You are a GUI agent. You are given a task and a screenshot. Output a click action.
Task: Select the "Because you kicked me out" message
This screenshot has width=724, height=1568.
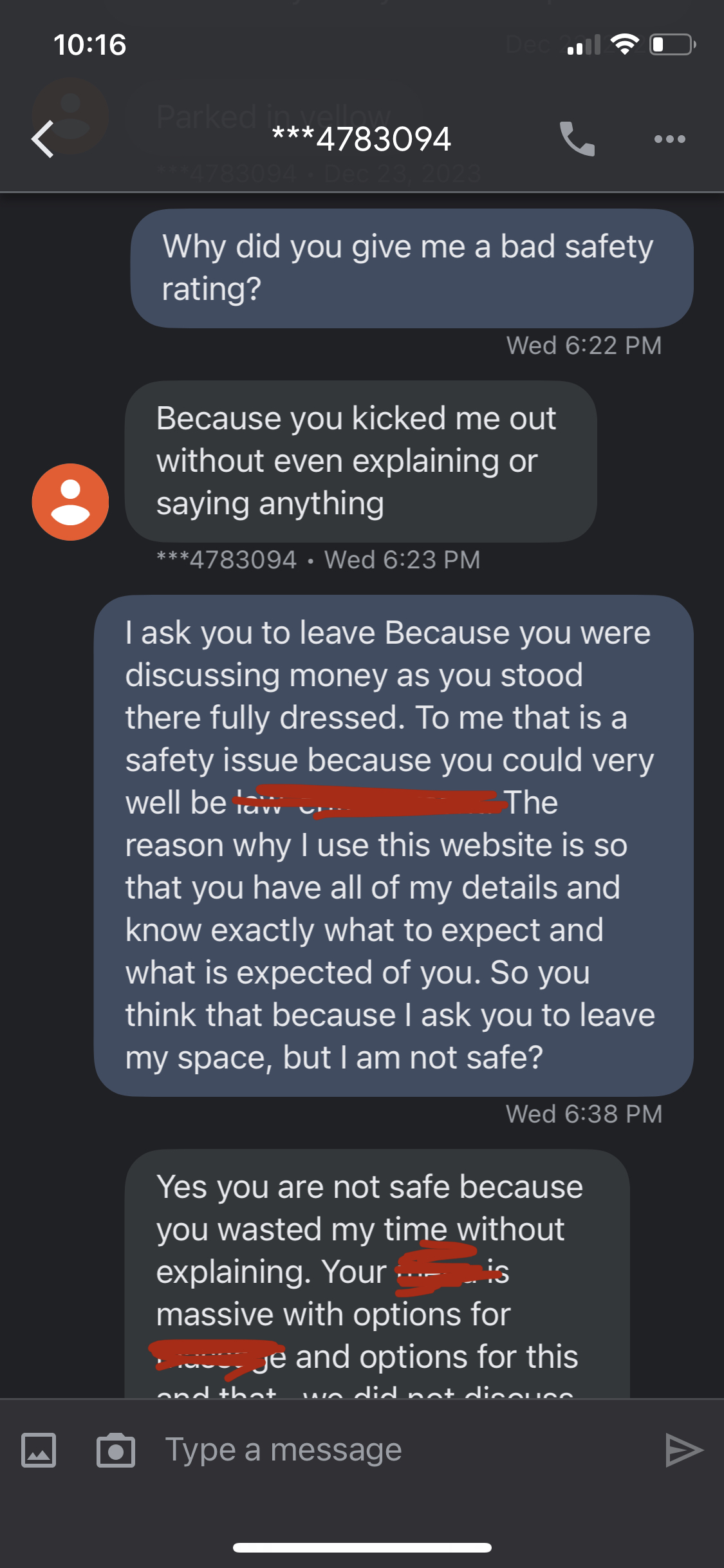pyautogui.click(x=360, y=461)
